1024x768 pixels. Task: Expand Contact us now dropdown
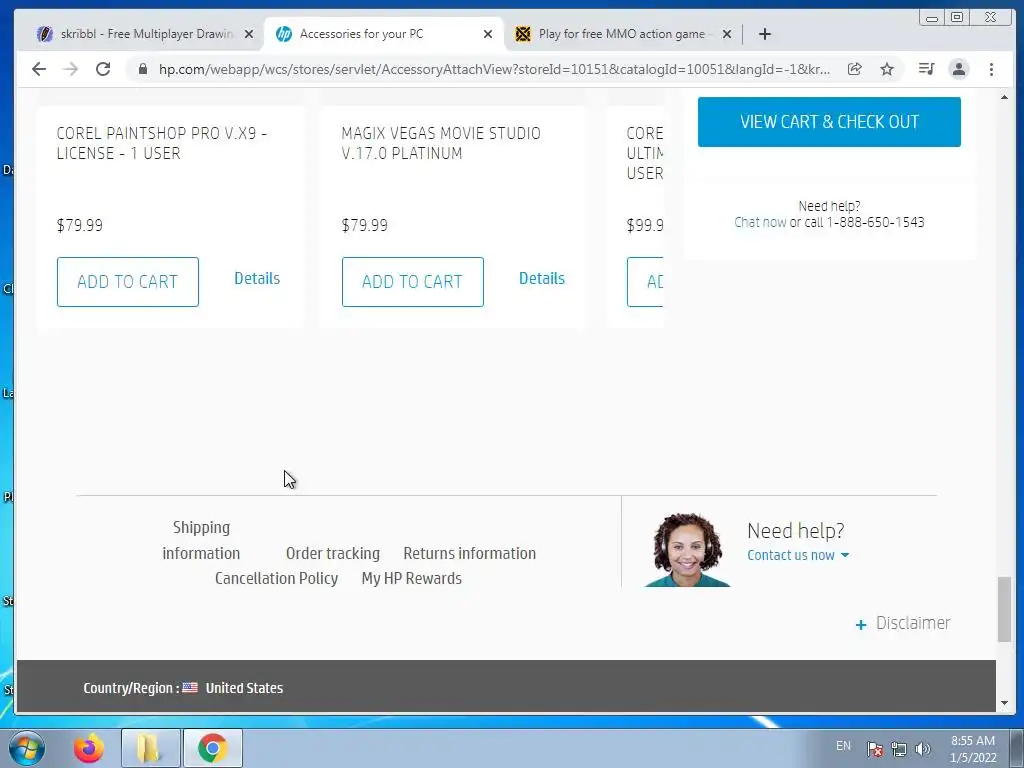click(797, 555)
